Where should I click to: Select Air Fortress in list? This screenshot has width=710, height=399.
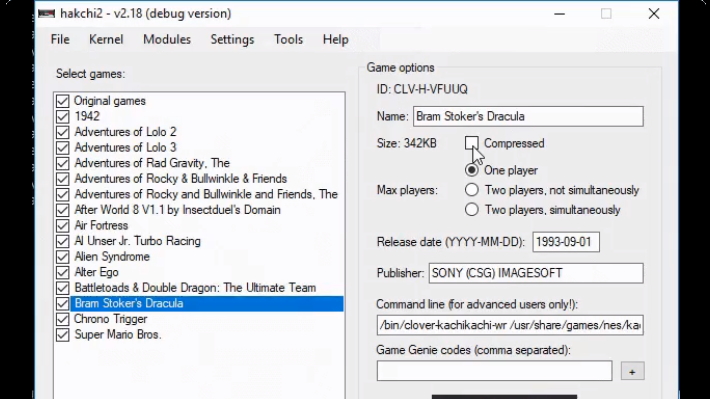[101, 226]
